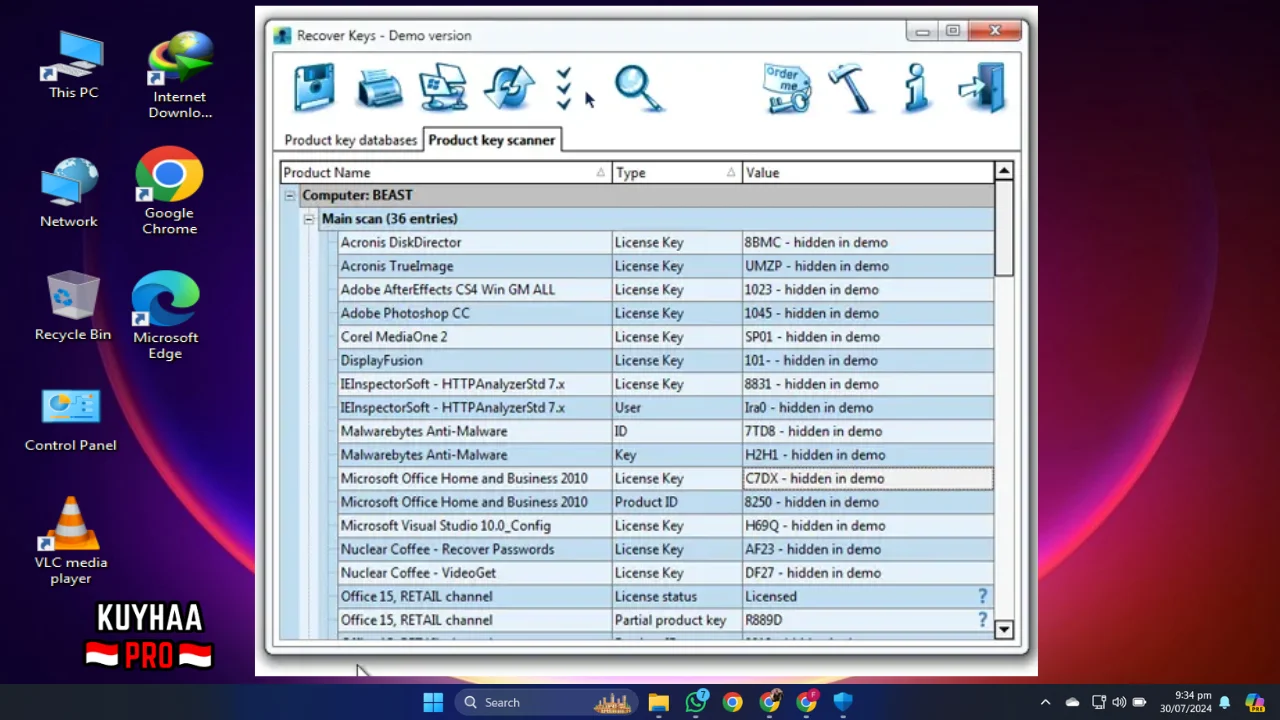Select the Corel MediaOne 2 row
Image resolution: width=1280 pixels, height=720 pixels.
(x=665, y=337)
